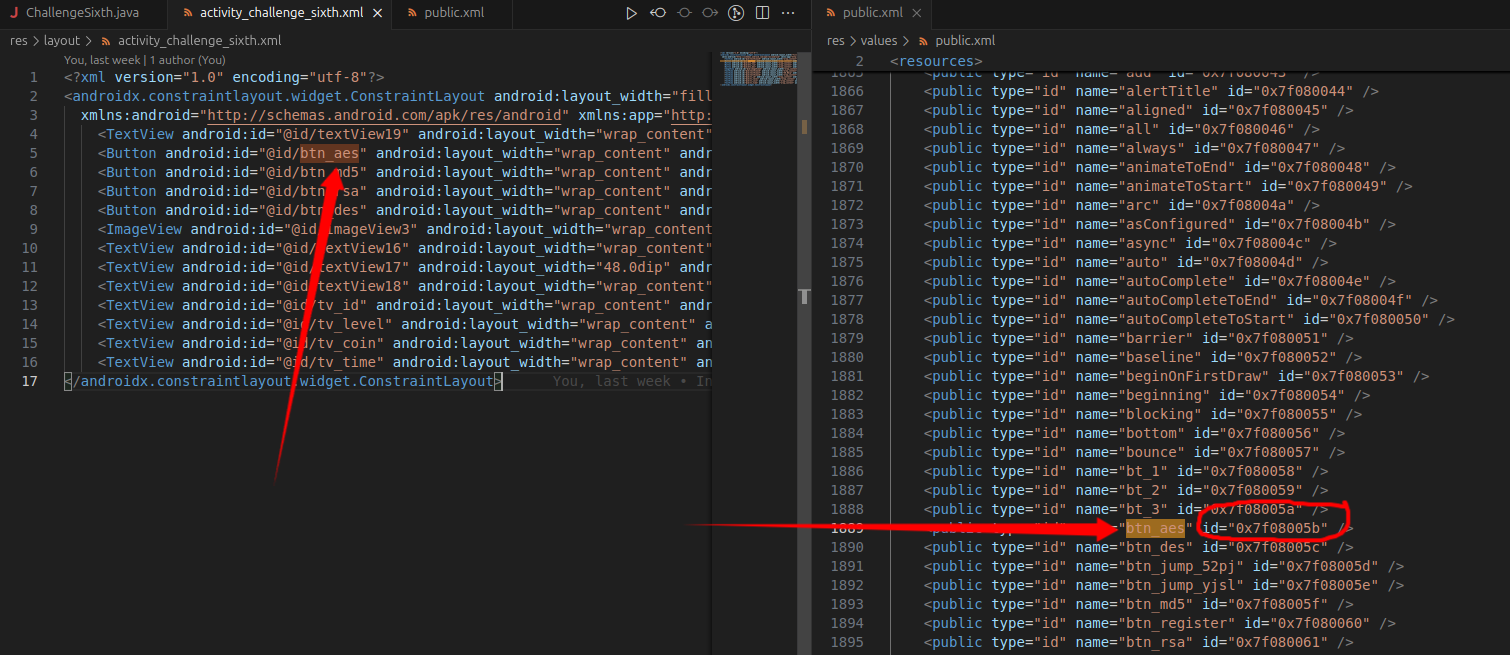This screenshot has height=655, width=1510.
Task: Select highlighted btn_aes in layout file
Action: [329, 153]
